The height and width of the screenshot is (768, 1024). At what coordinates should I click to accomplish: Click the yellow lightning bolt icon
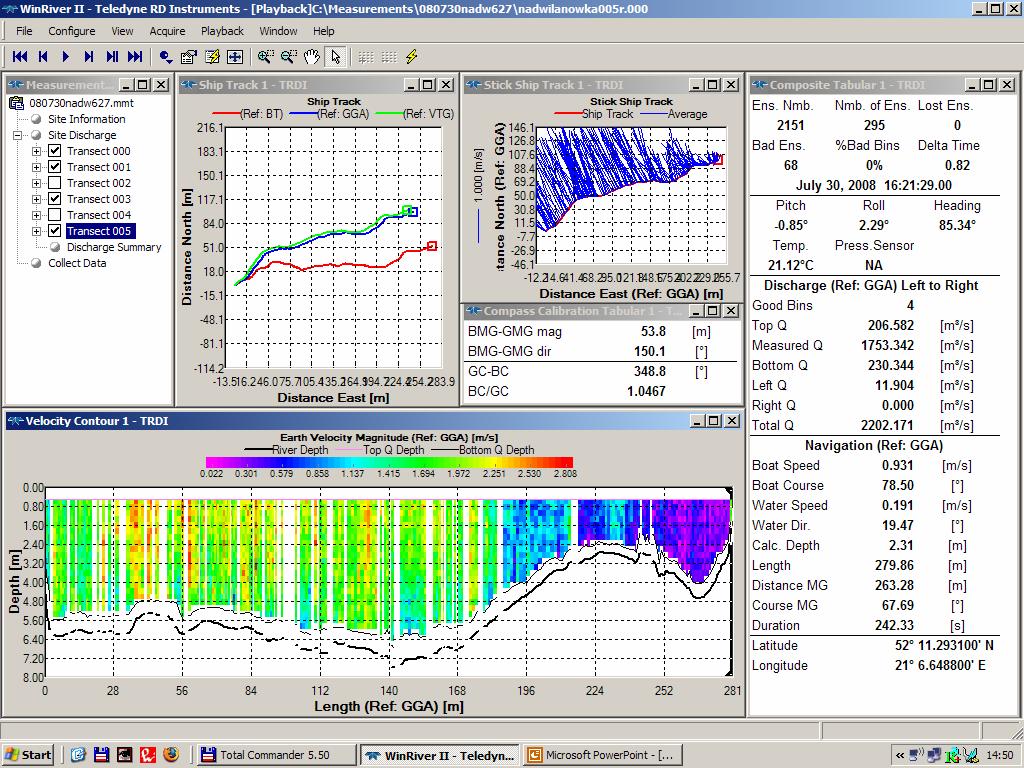coord(411,57)
